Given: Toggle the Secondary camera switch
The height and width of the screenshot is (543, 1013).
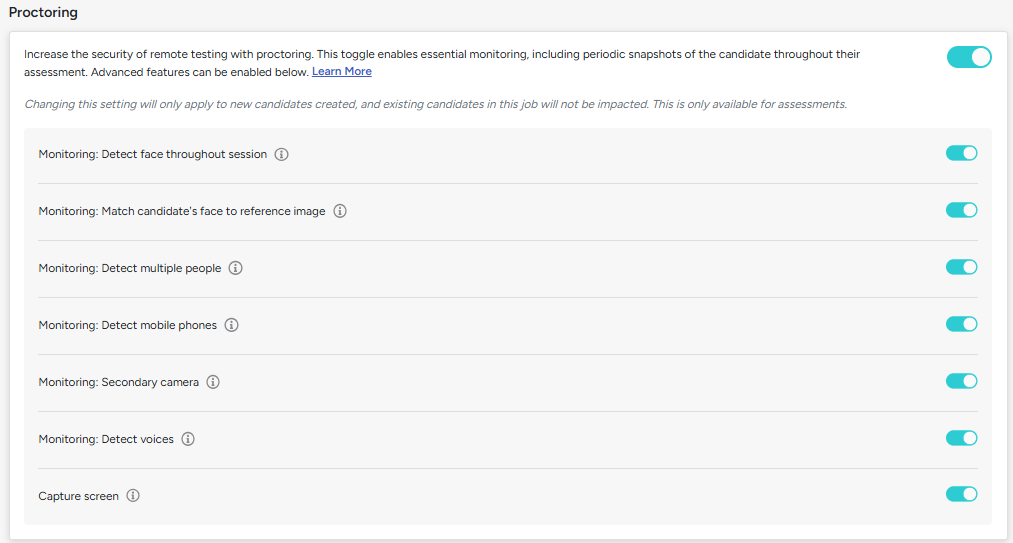Looking at the screenshot, I should click(961, 381).
